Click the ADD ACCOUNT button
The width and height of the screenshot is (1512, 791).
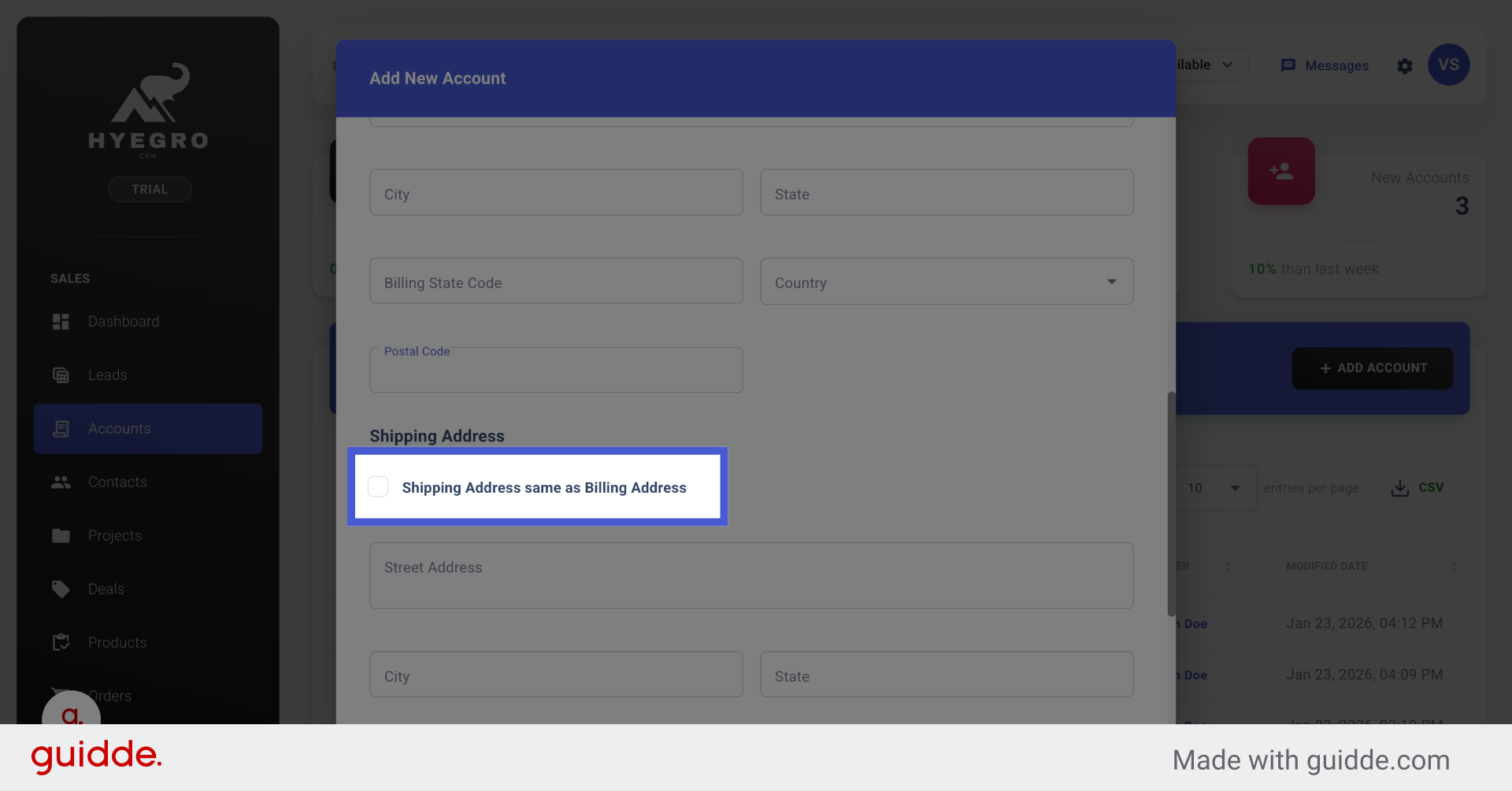(1372, 368)
